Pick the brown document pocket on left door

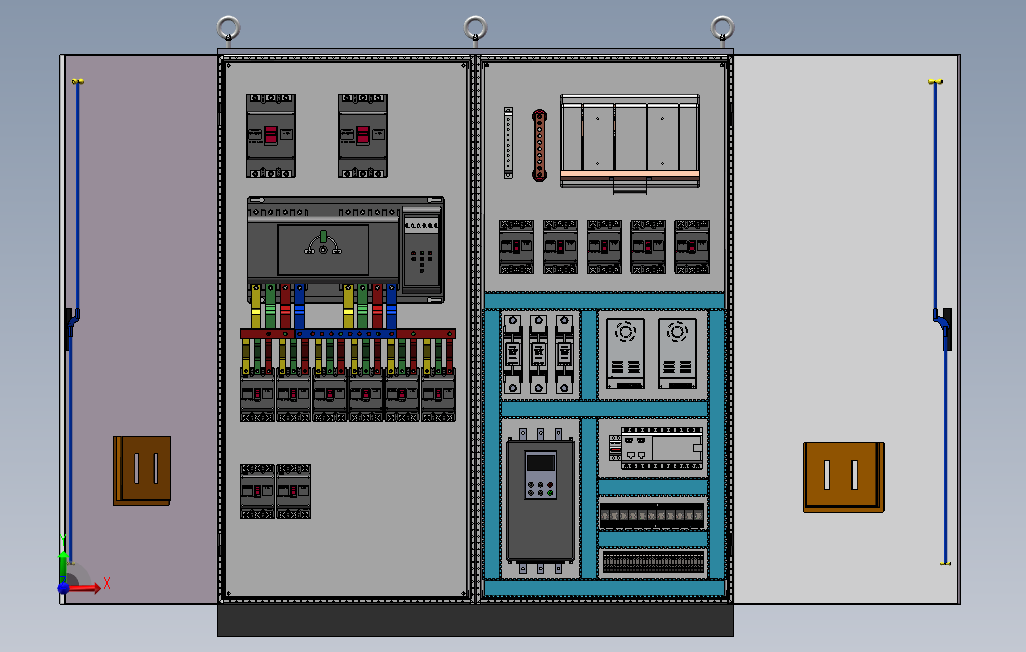(x=142, y=471)
